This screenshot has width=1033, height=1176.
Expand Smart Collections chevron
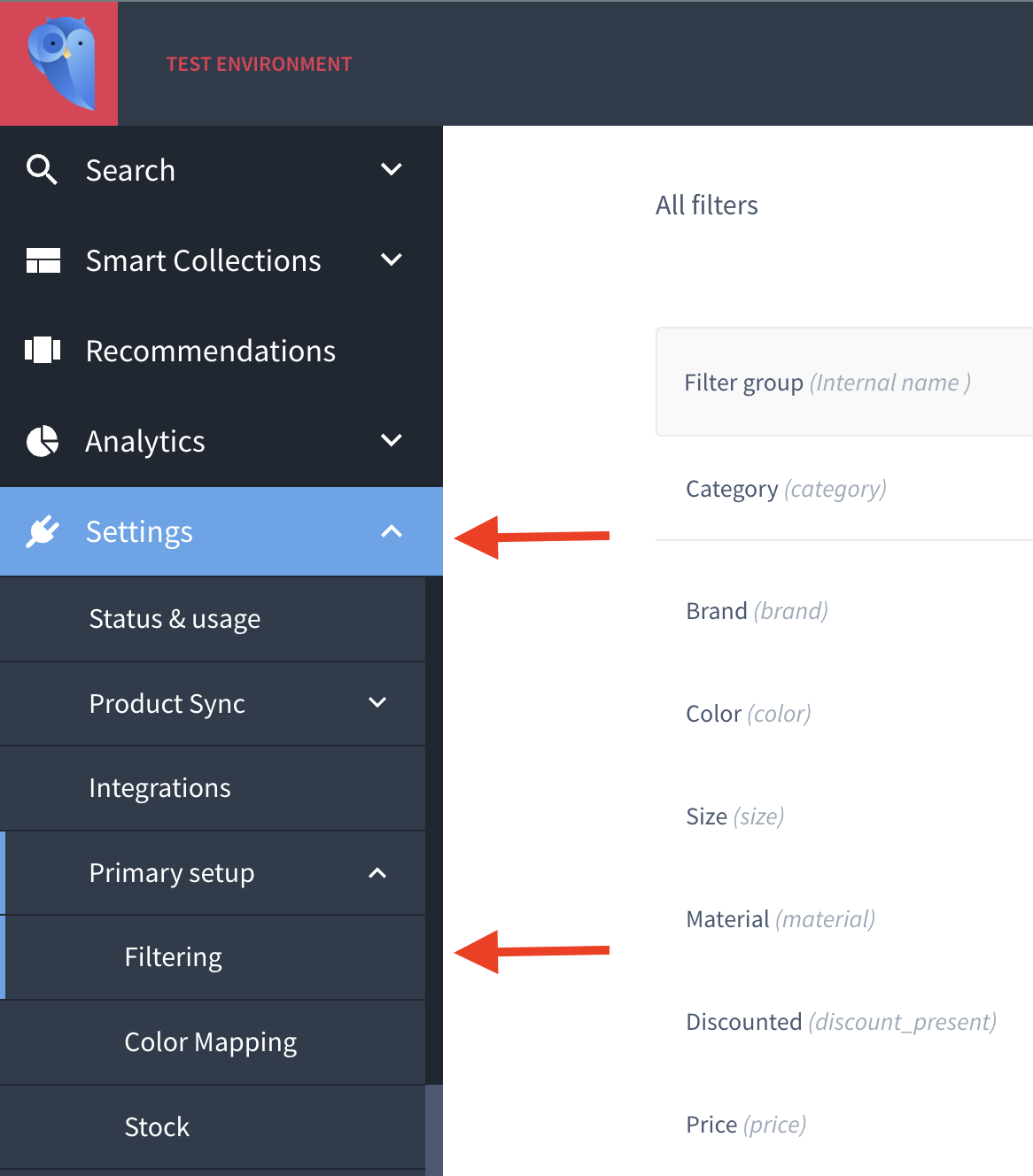pos(392,259)
